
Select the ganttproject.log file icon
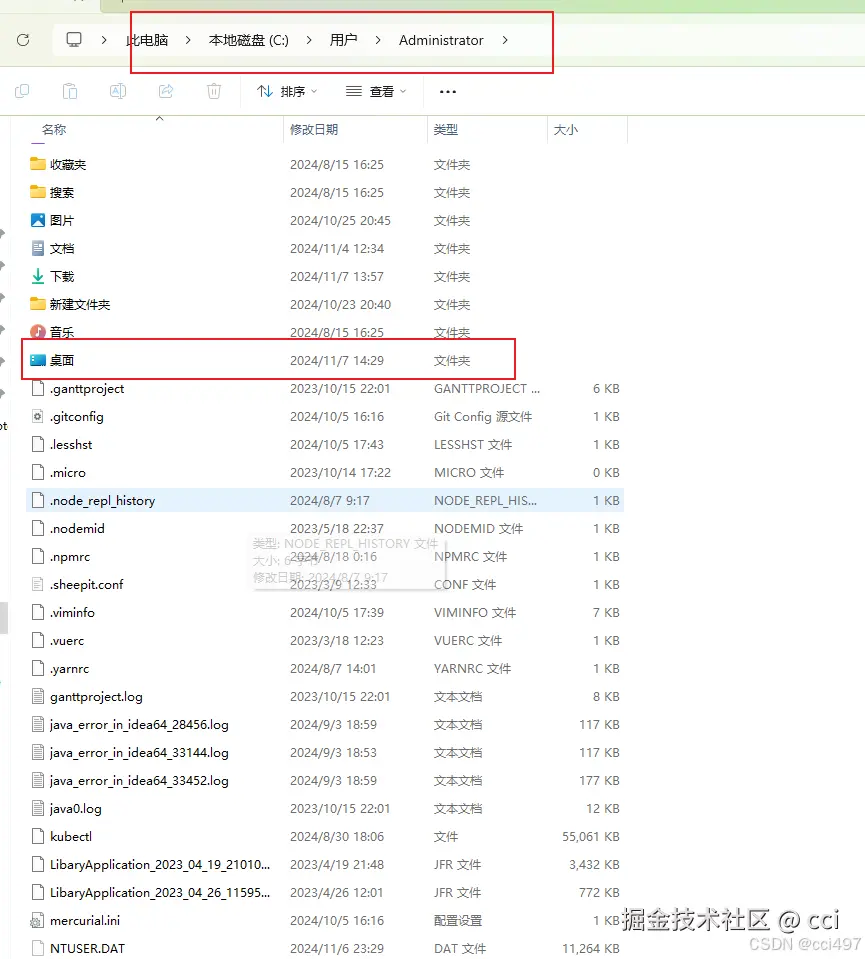coord(38,697)
